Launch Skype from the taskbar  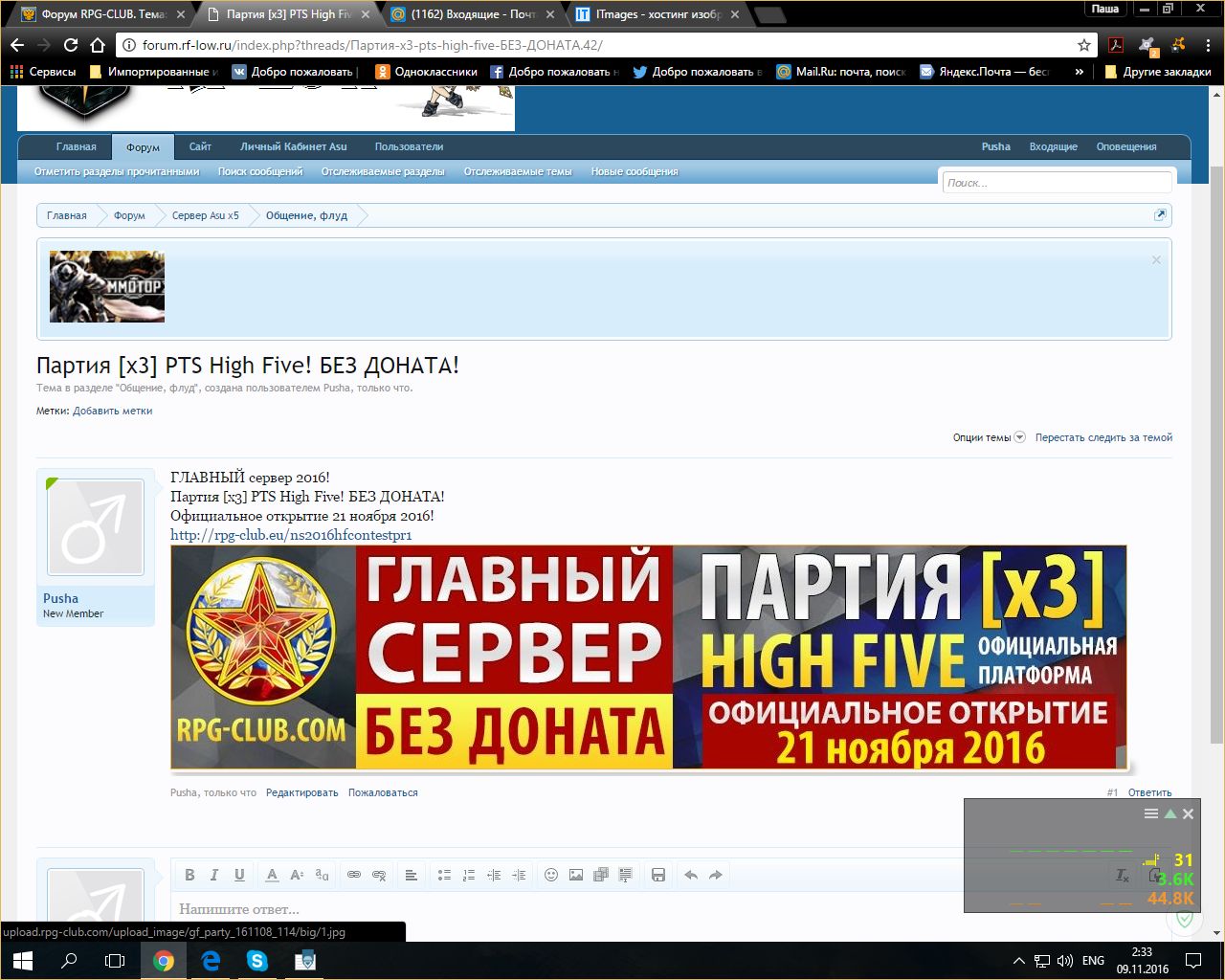point(257,961)
